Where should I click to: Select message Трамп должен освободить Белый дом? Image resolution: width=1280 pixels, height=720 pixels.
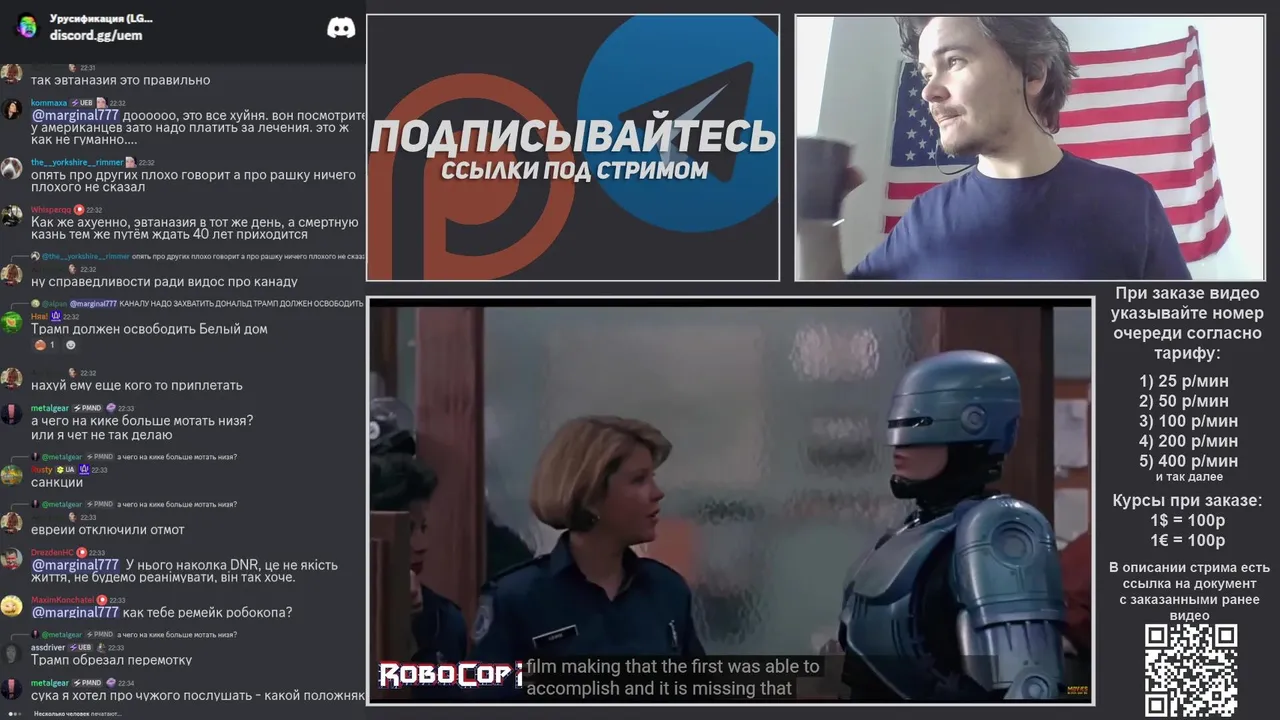tap(149, 329)
